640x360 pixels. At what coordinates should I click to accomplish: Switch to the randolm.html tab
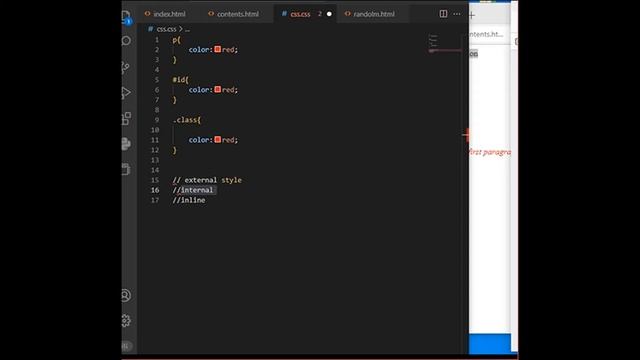(370, 14)
